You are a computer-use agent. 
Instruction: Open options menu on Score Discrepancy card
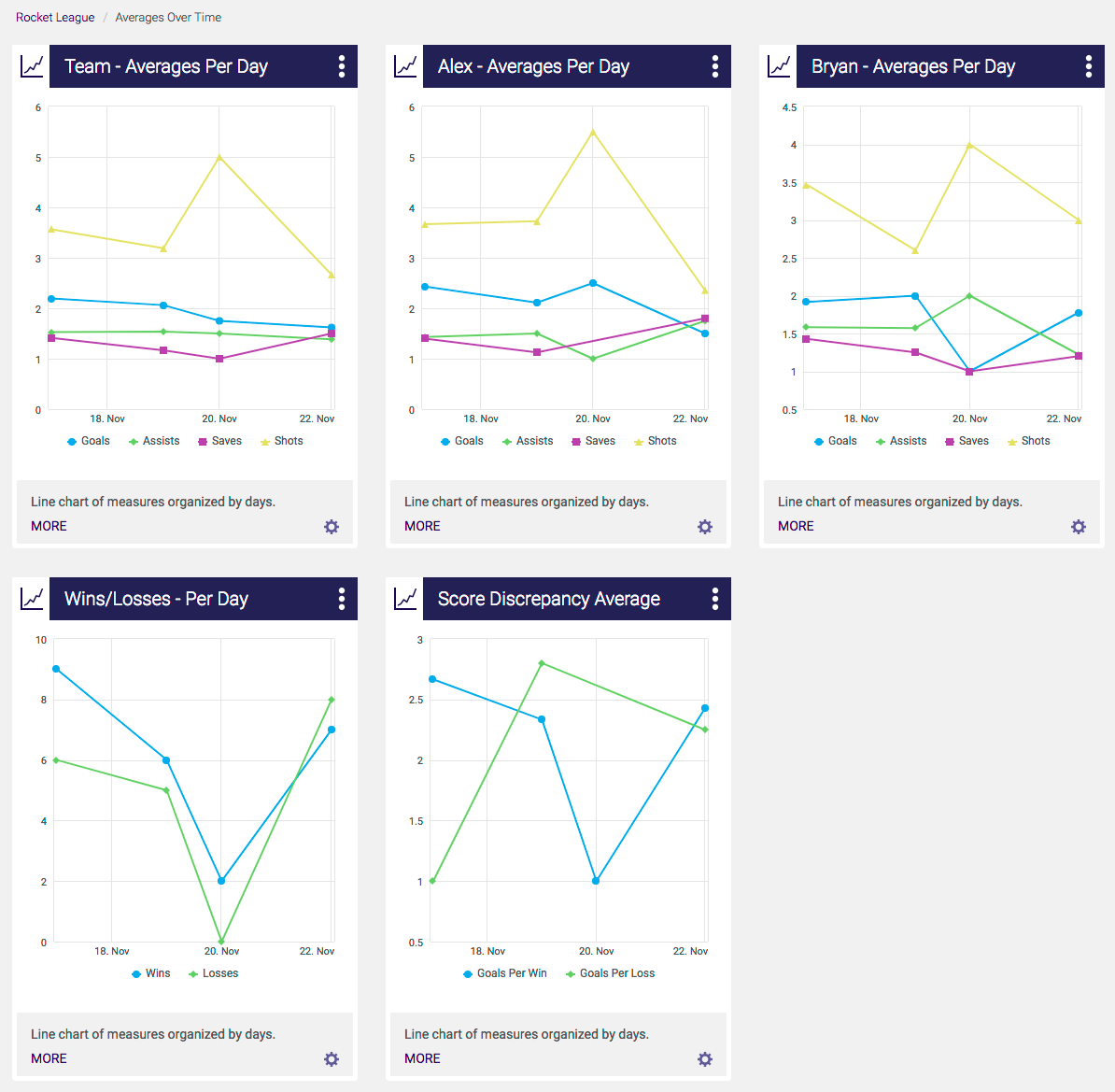(x=714, y=599)
